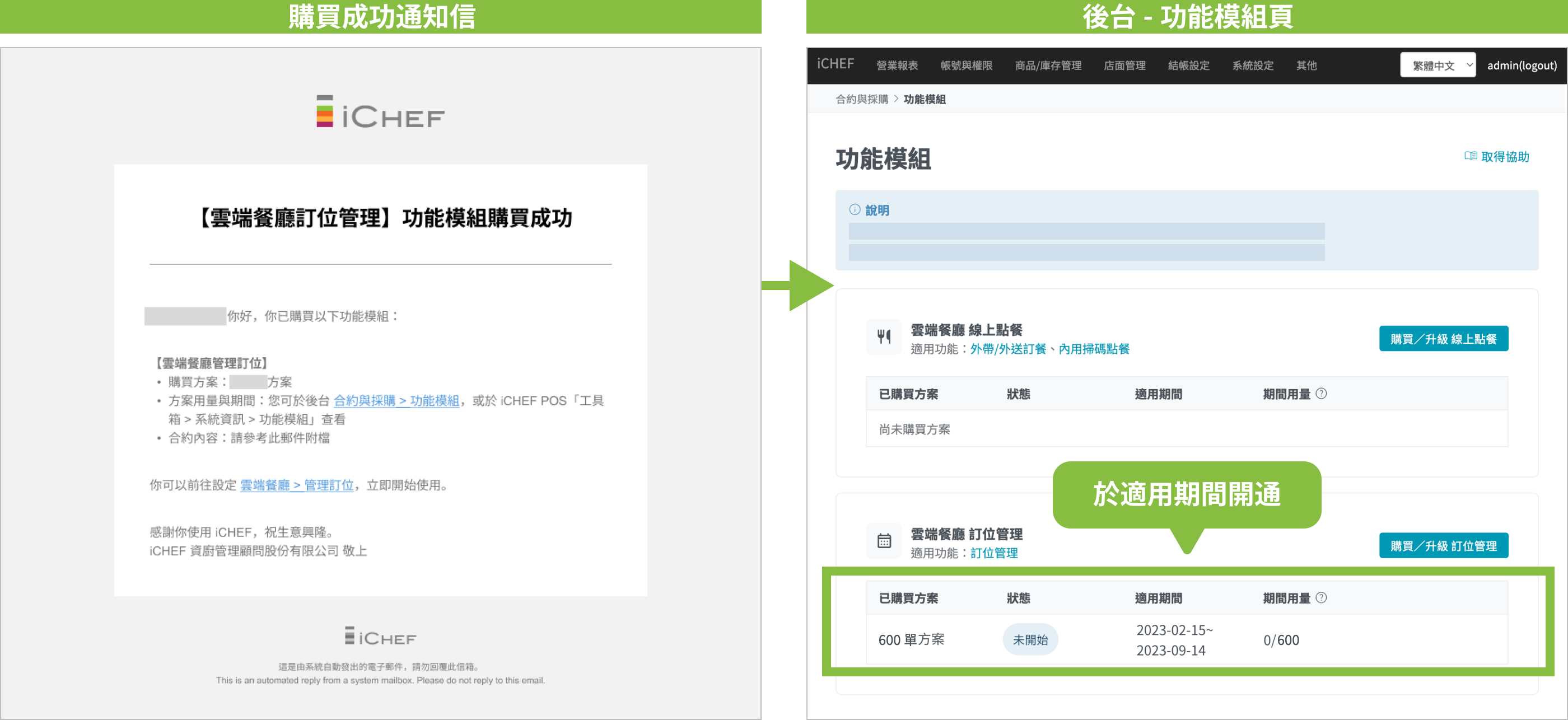Click the 購買/升級 訂位管理 button
The height and width of the screenshot is (720, 1568).
tap(1443, 546)
